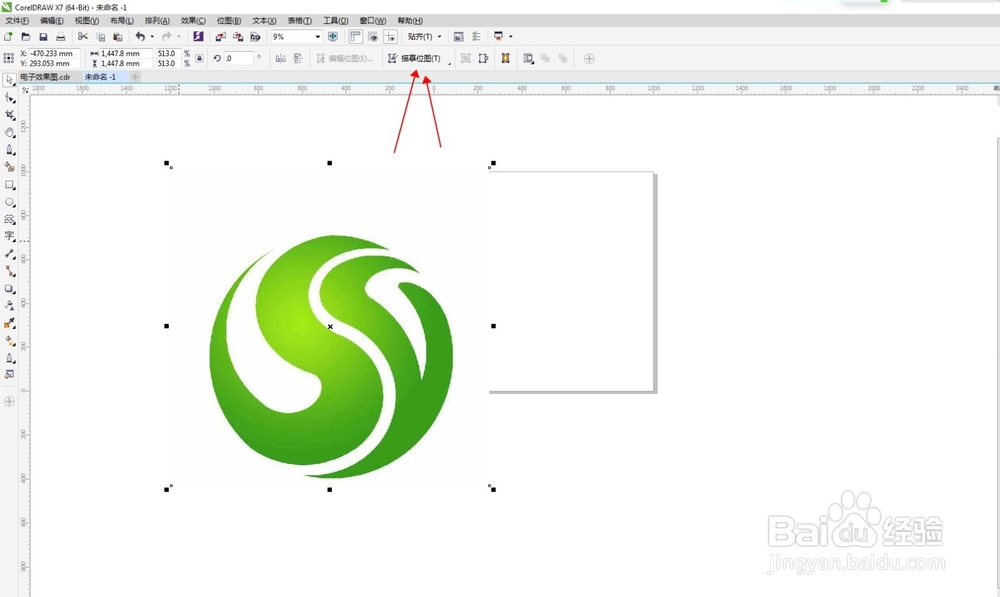Select the Text tool
Viewport: 1000px width, 597px height.
pyautogui.click(x=9, y=236)
